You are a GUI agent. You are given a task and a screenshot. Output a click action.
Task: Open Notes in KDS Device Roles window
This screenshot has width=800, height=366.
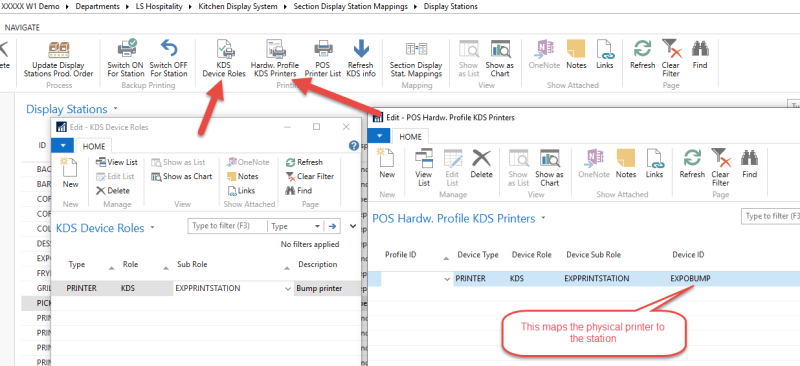(243, 177)
